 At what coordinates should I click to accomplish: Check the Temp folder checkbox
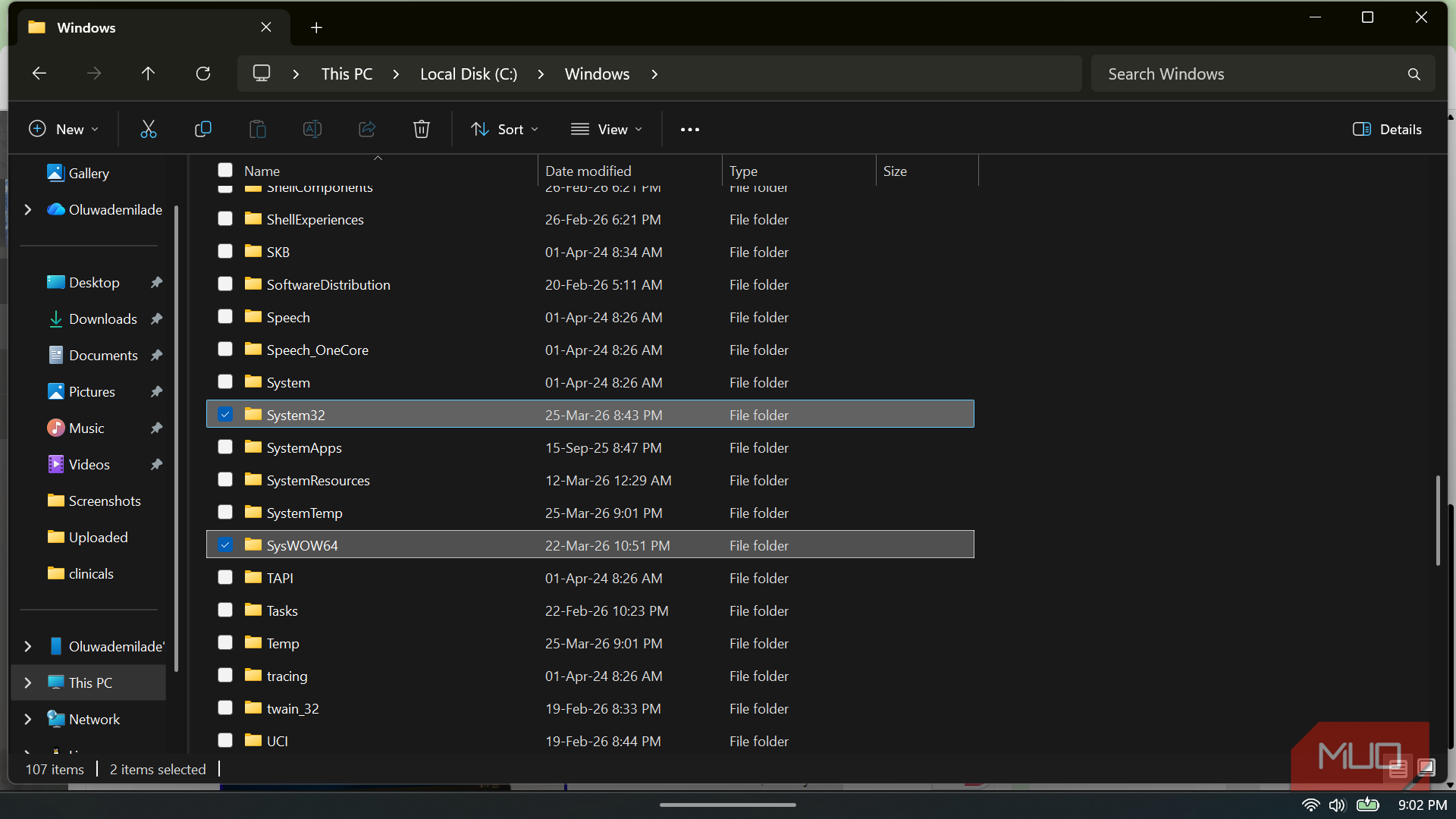[x=225, y=642]
